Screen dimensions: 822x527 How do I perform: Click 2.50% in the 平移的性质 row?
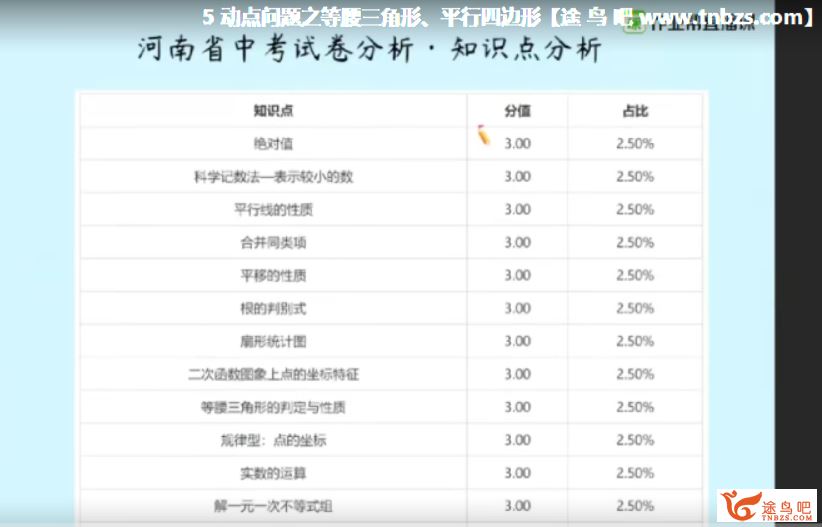[635, 275]
